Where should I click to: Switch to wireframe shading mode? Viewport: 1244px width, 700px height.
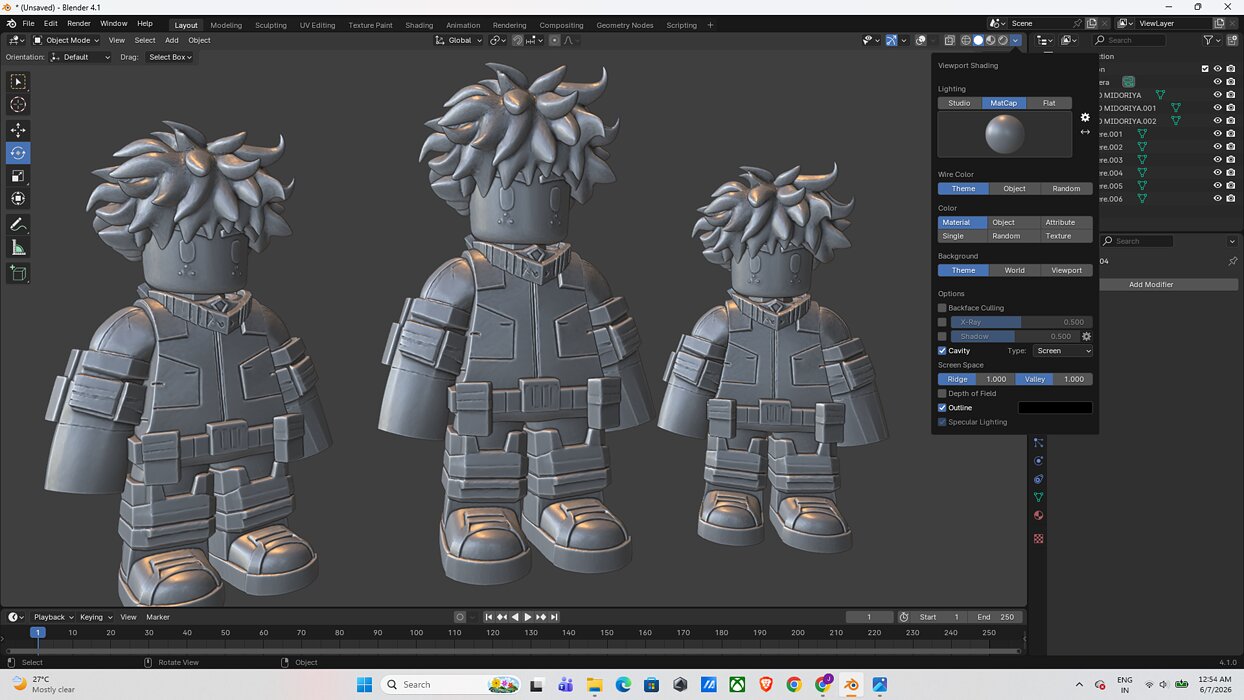[966, 40]
